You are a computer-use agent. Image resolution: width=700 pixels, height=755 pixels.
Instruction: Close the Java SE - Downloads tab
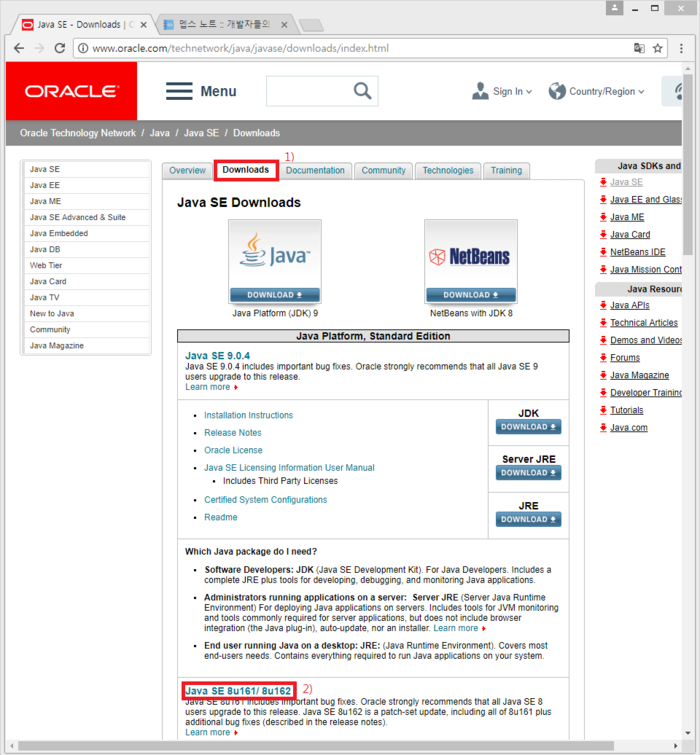click(x=143, y=25)
